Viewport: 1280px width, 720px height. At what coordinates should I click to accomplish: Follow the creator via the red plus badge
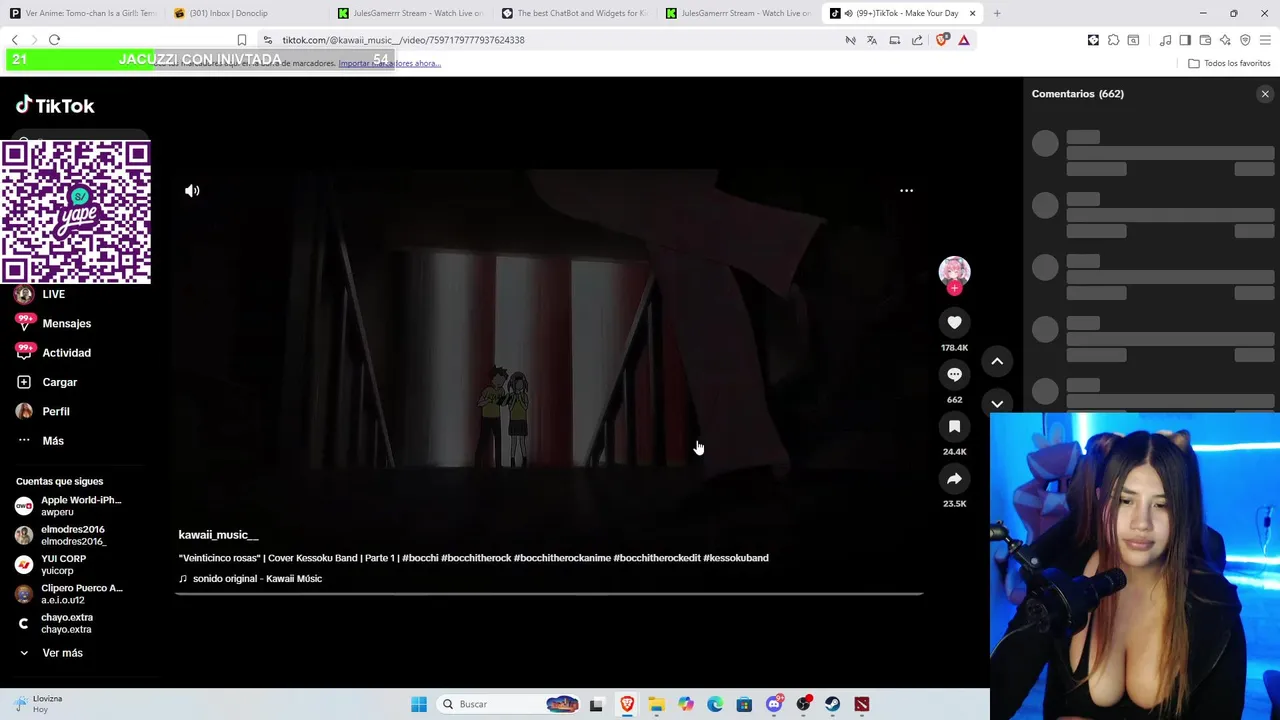coord(954,289)
